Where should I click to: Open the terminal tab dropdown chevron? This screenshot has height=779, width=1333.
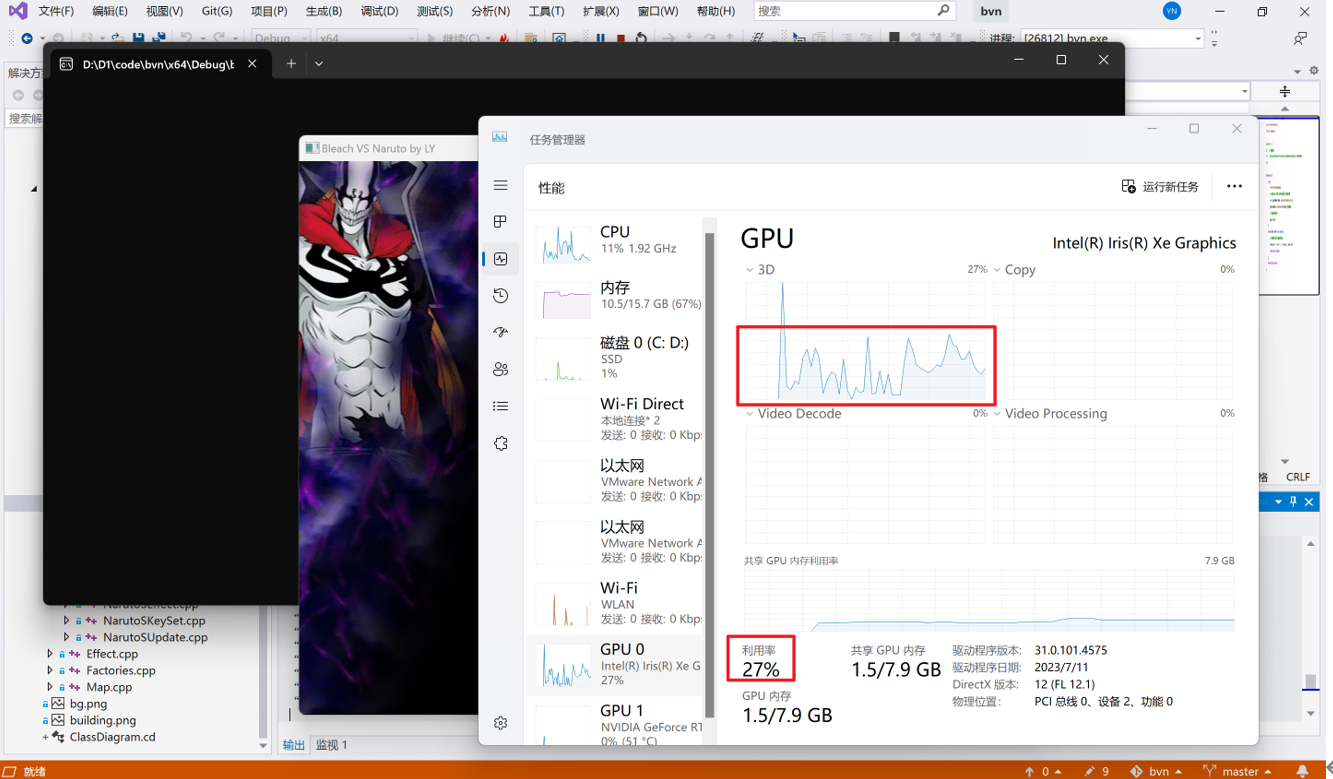coord(319,63)
